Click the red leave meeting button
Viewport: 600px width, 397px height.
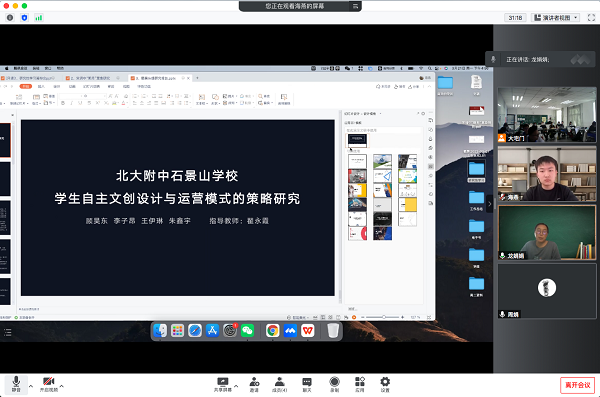(577, 385)
